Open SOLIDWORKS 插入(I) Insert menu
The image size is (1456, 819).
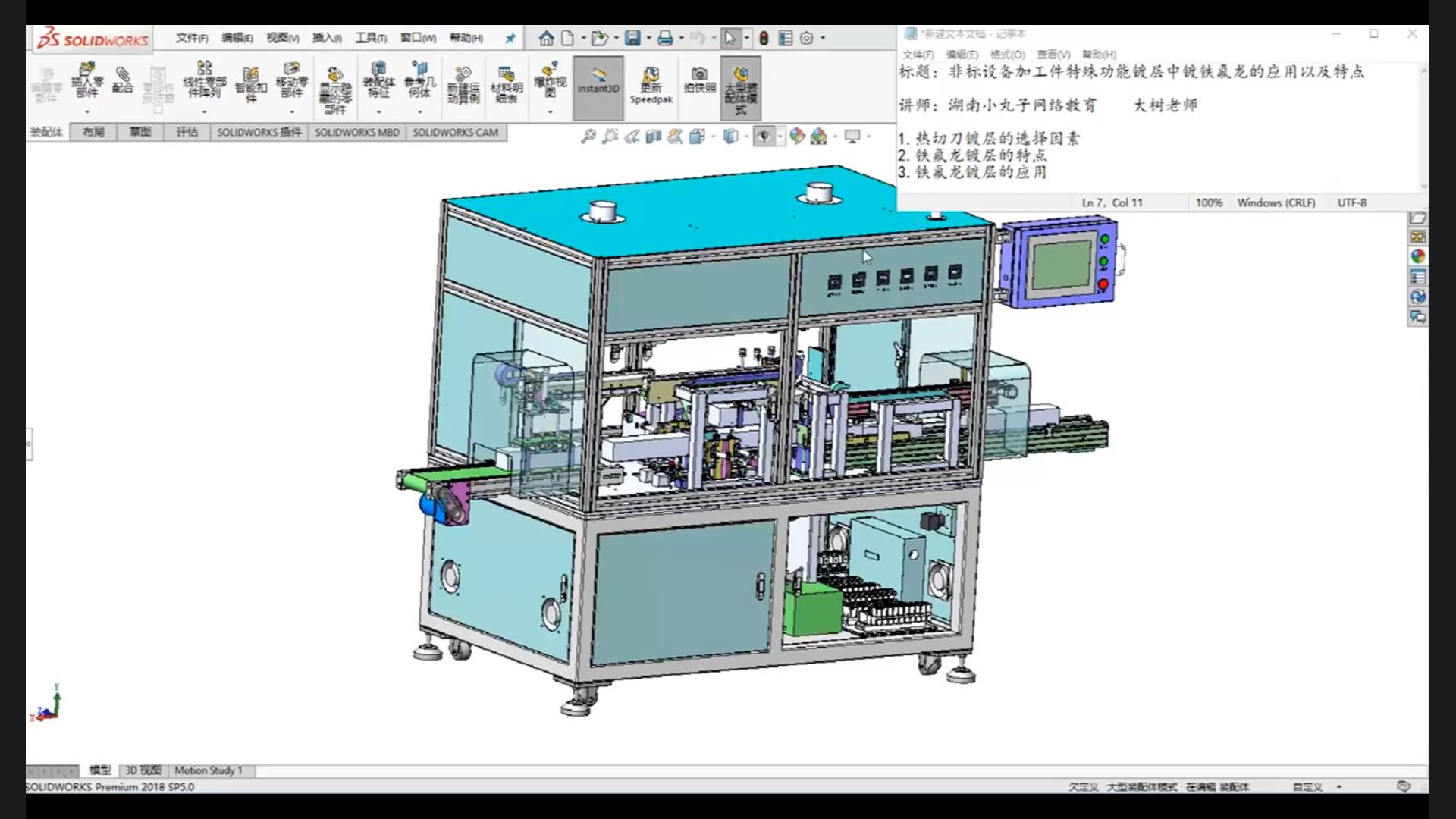coord(327,38)
